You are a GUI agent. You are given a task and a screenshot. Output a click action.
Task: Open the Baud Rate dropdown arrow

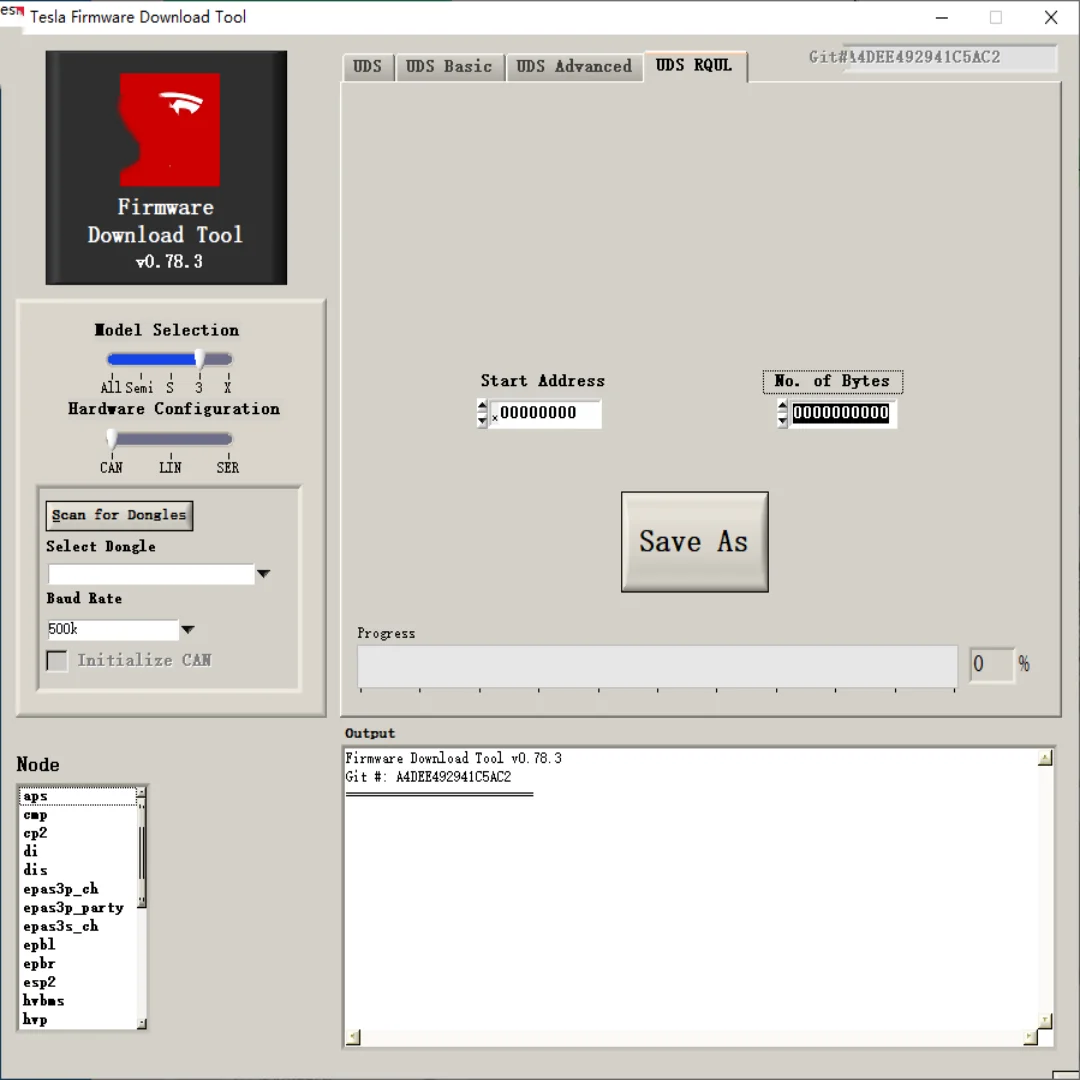(187, 630)
